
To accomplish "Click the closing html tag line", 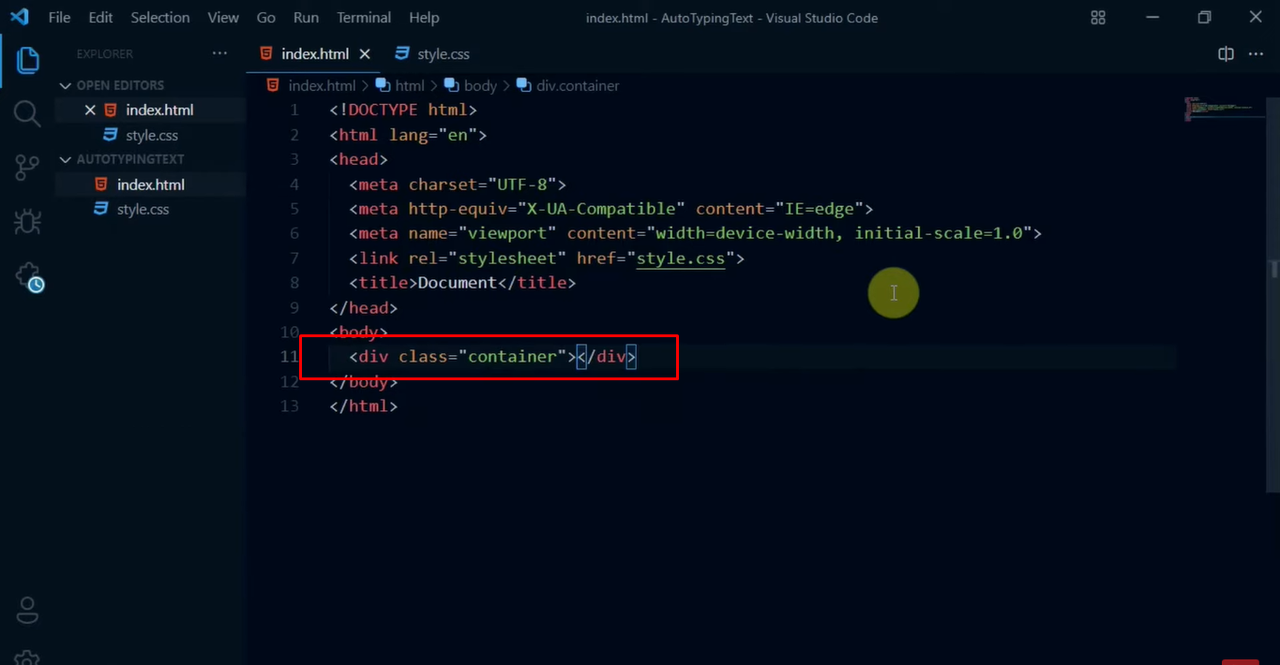I will click(364, 406).
